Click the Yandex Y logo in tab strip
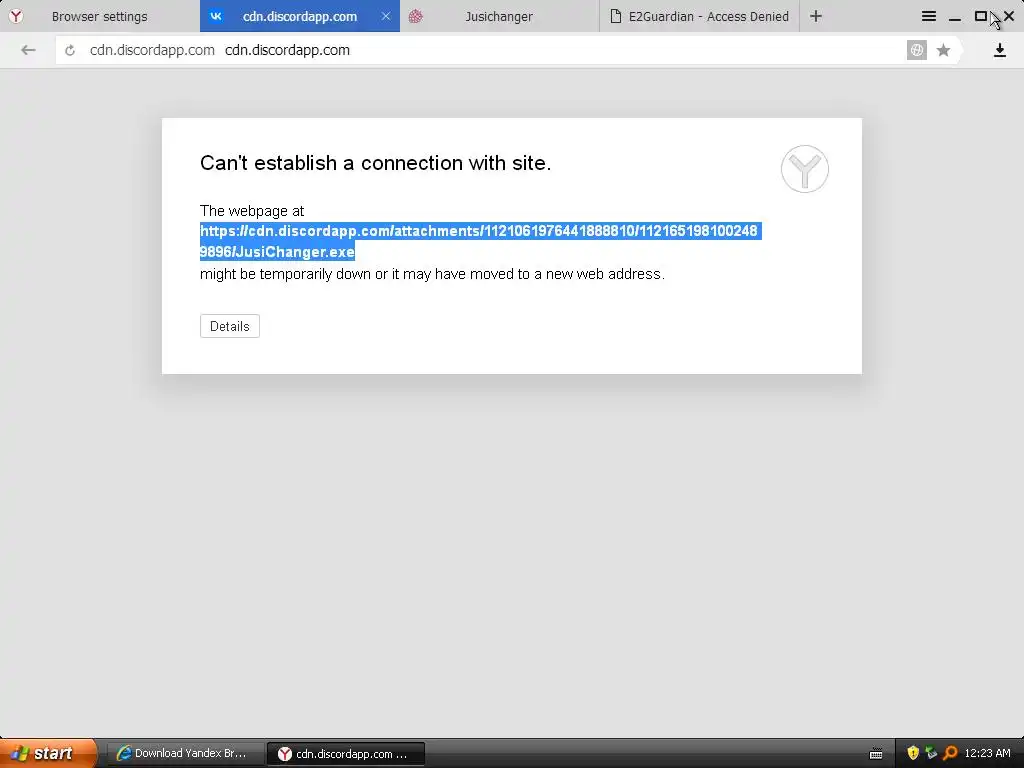 [x=16, y=16]
